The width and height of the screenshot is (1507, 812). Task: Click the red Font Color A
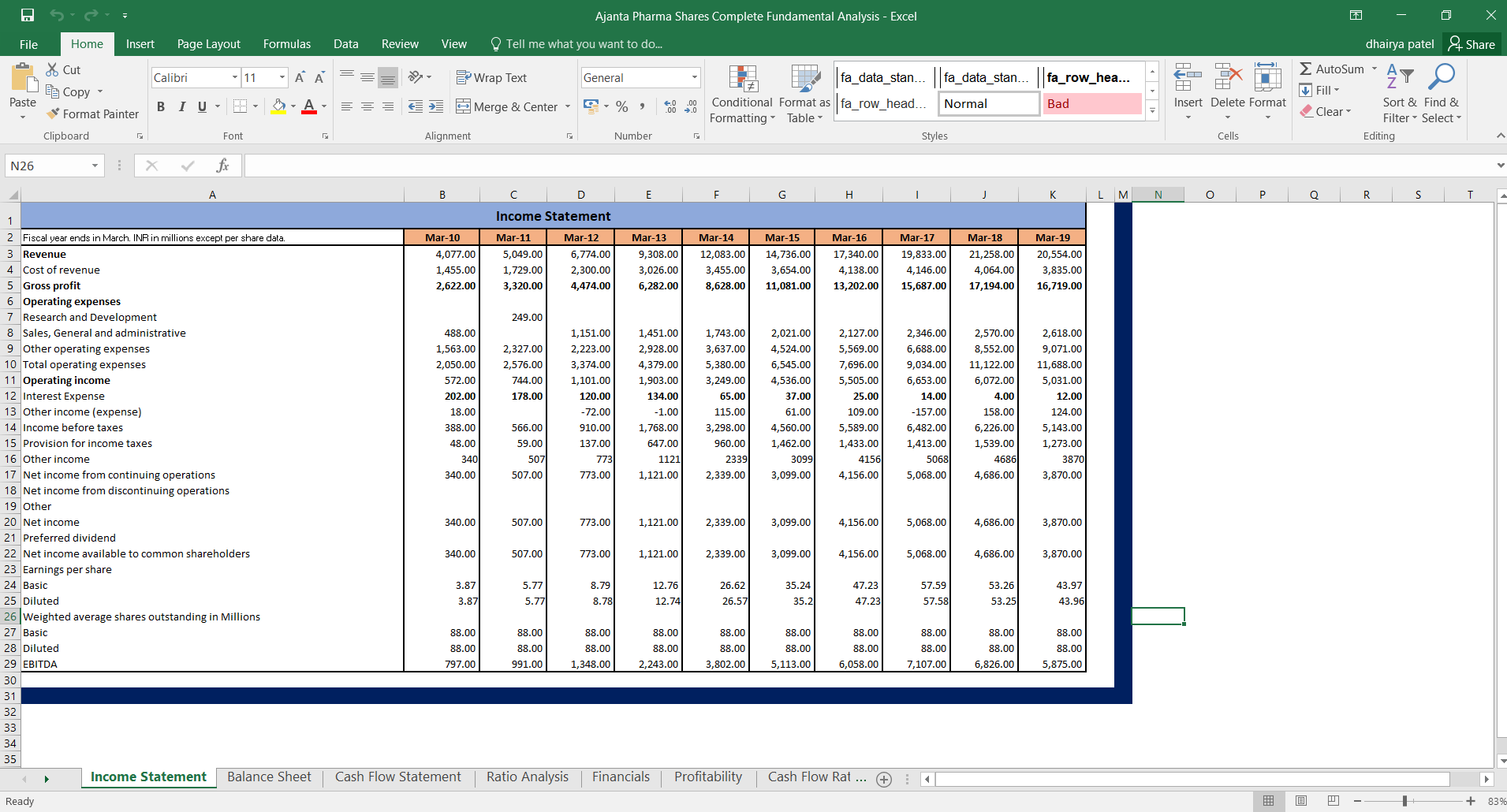pos(309,106)
